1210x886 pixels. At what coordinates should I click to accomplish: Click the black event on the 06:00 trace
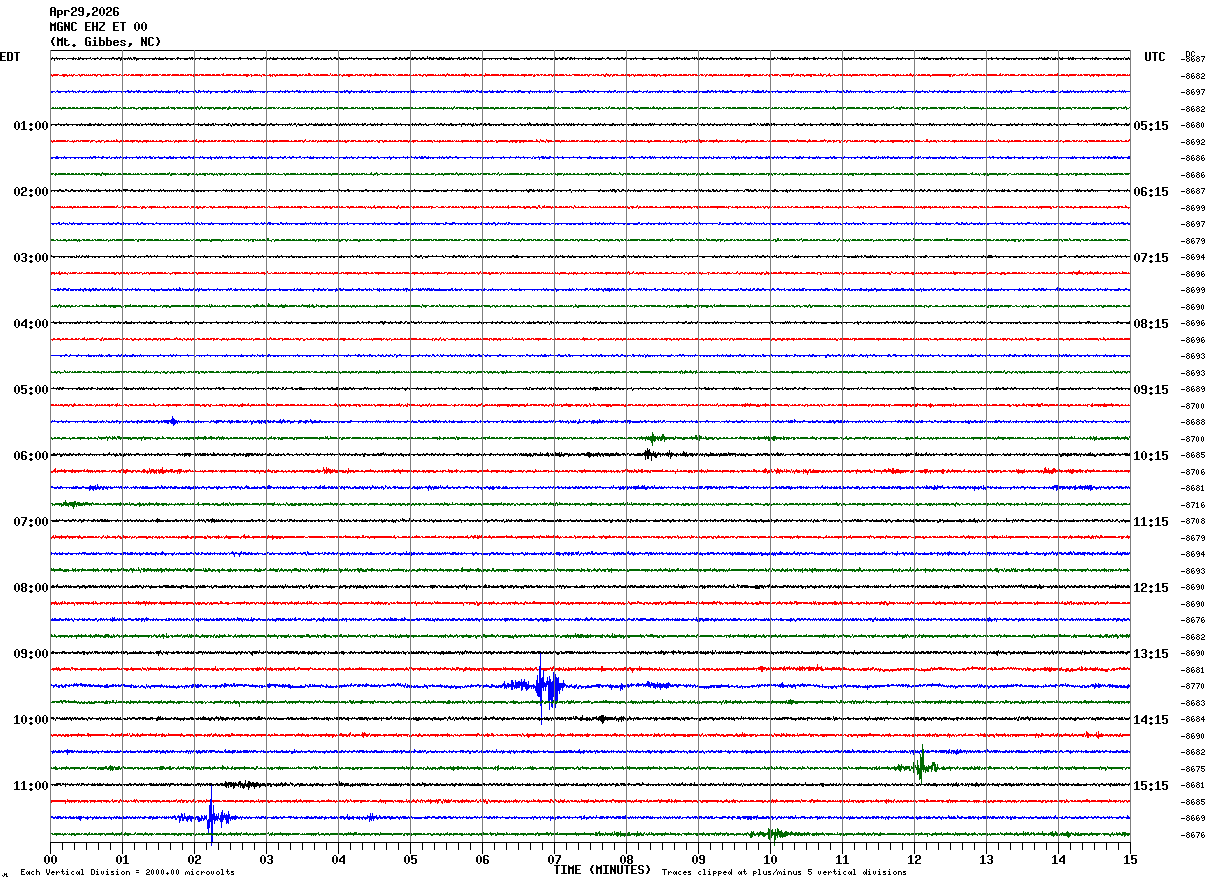coord(650,454)
